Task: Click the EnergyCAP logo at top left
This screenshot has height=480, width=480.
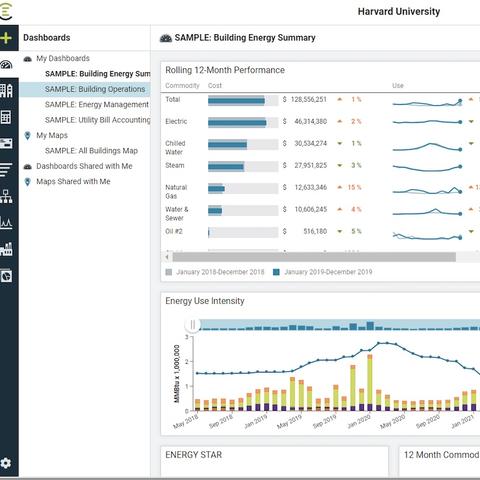Action: [x=6, y=11]
